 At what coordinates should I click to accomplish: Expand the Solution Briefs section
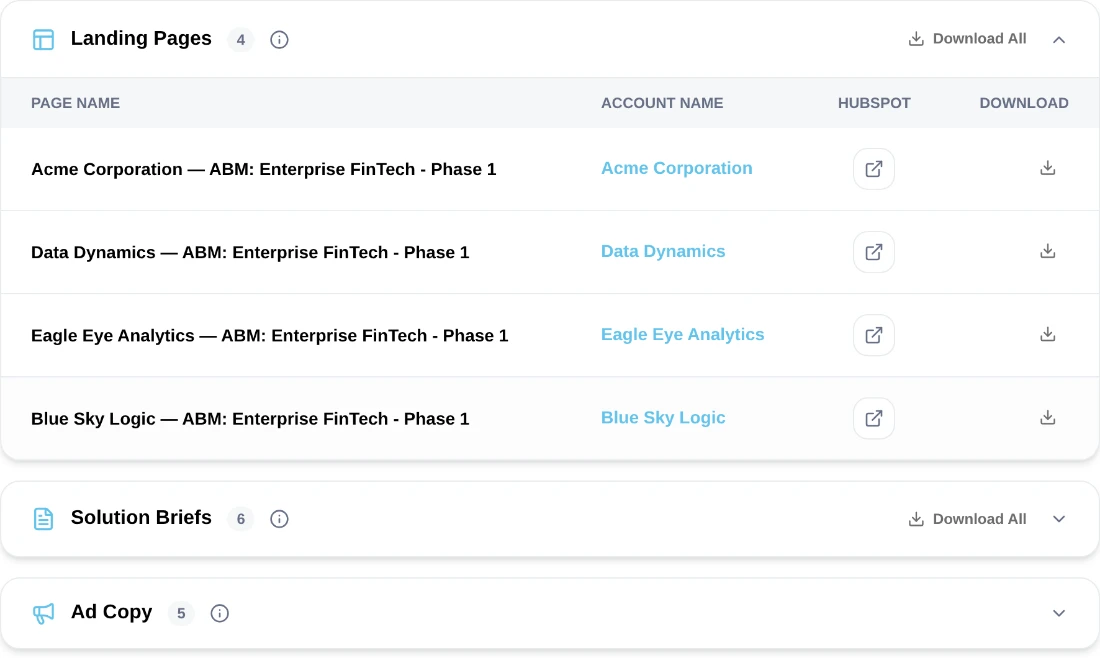[x=1059, y=519]
